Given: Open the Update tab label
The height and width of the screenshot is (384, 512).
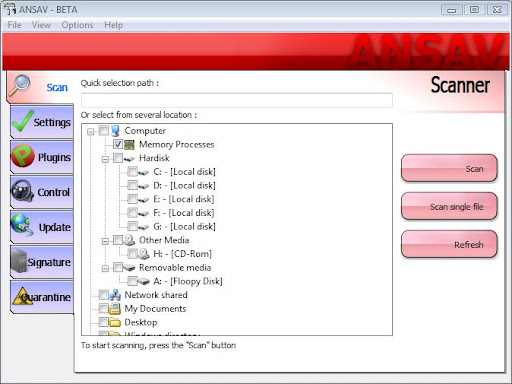Looking at the screenshot, I should point(55,227).
